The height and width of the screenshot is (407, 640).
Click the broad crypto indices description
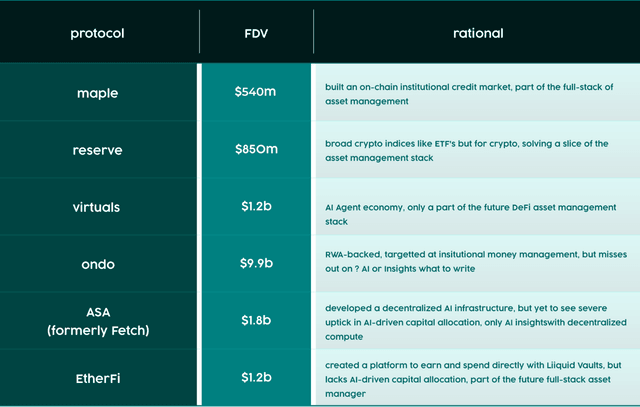[467, 150]
